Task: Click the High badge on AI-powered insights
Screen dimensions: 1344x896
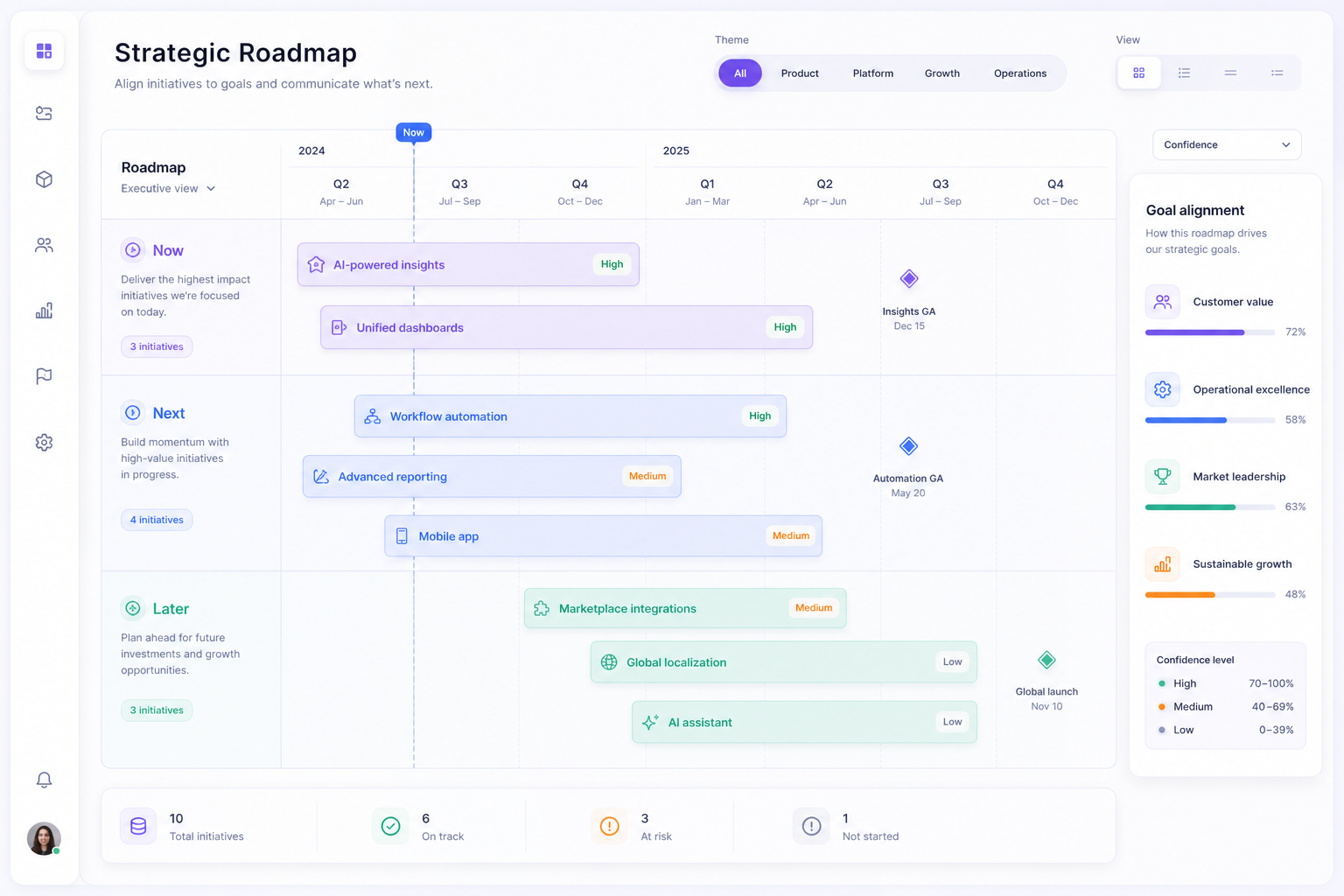Action: tap(612, 264)
